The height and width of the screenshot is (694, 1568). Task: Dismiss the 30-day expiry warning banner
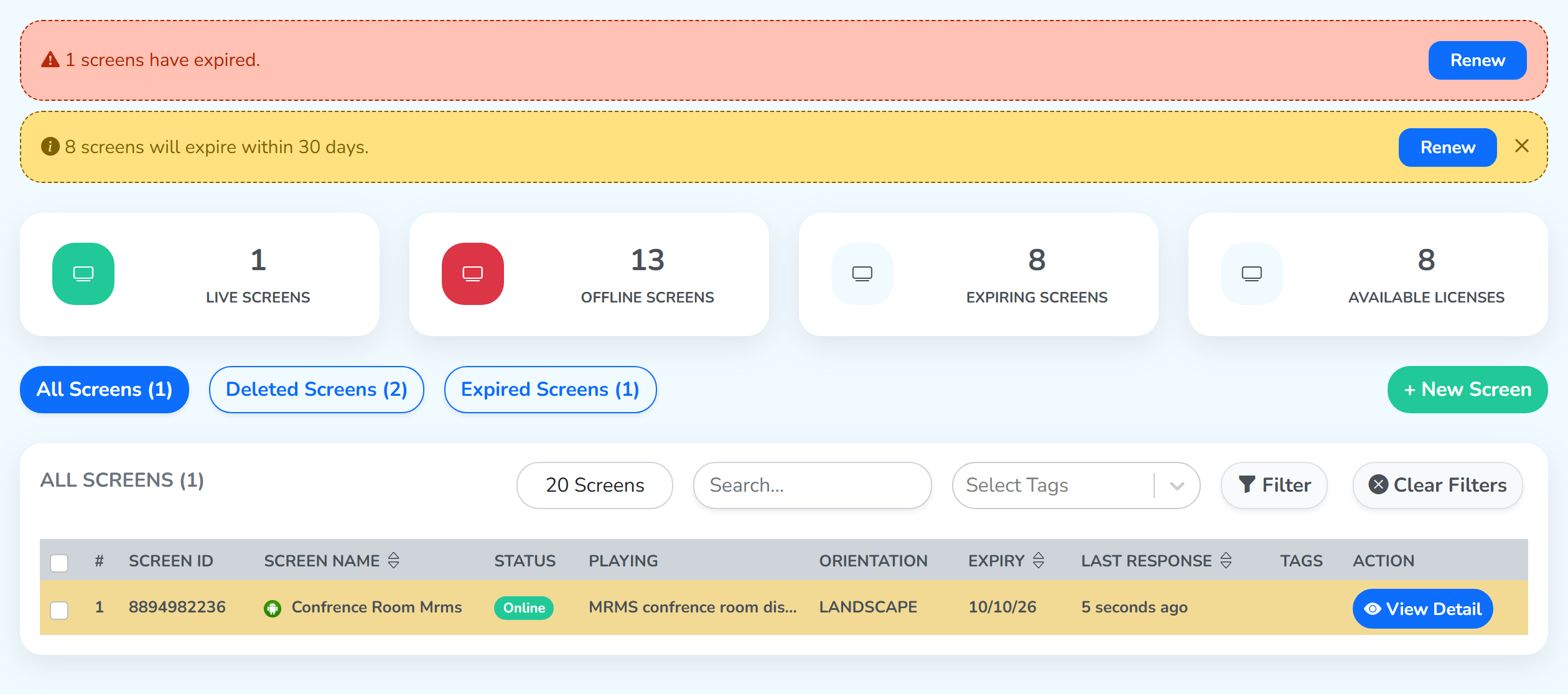pos(1521,146)
